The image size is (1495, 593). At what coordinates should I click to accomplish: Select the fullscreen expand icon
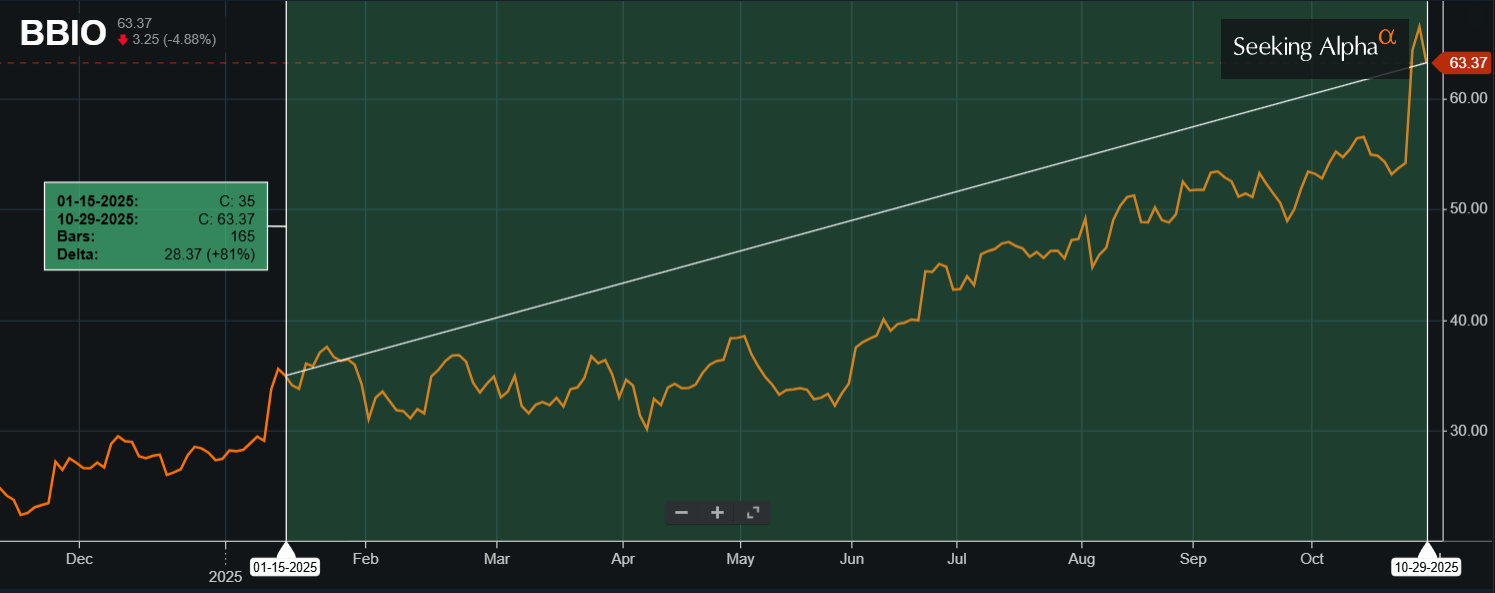(753, 512)
